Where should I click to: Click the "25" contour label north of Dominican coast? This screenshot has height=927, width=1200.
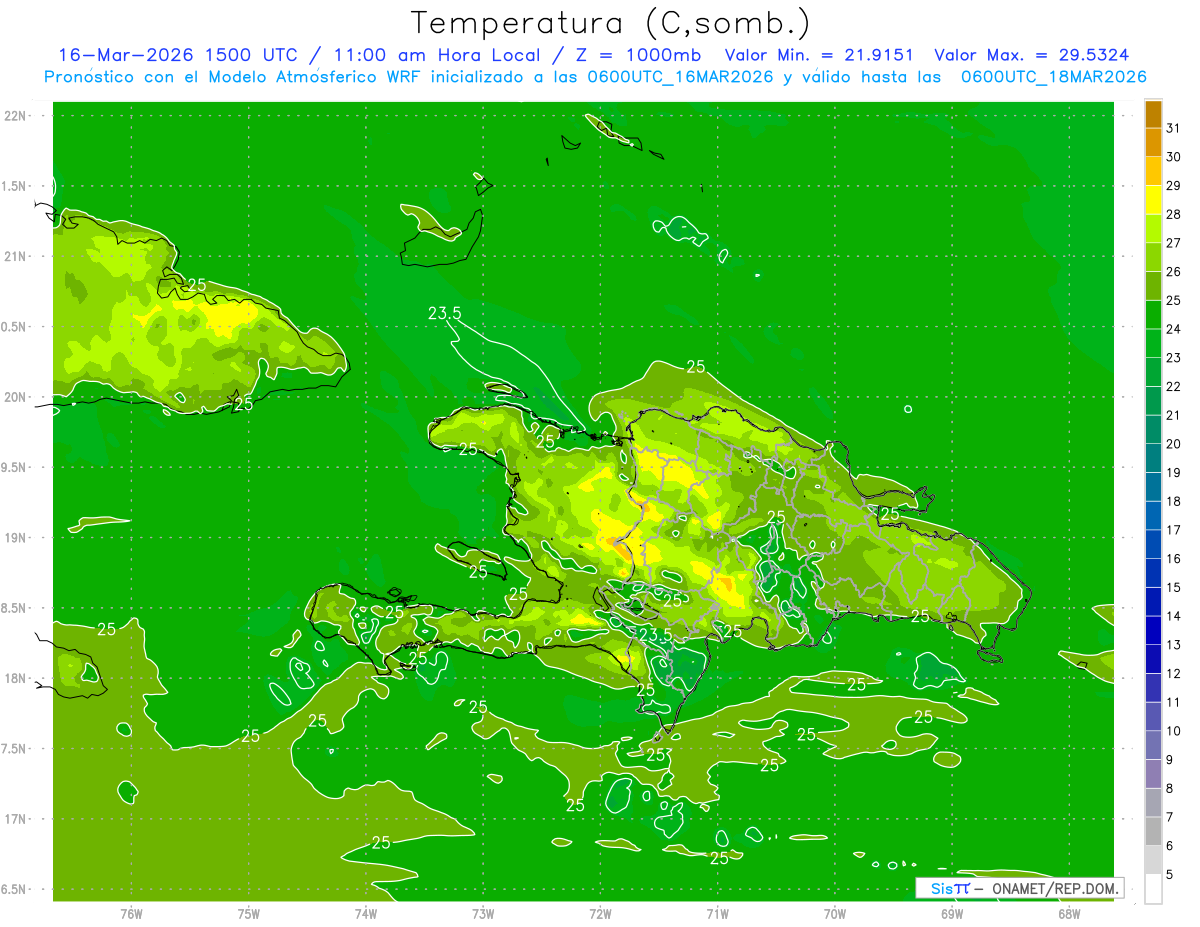tap(696, 367)
